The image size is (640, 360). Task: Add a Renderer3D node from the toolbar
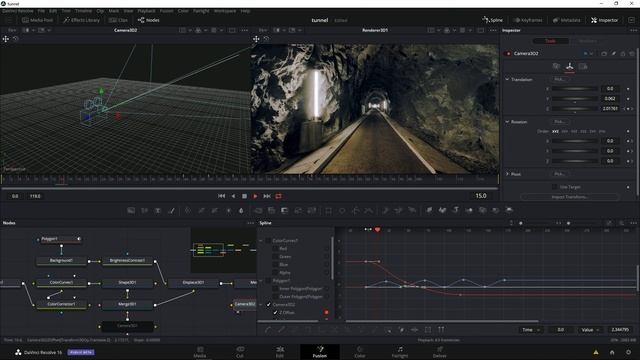coord(509,210)
